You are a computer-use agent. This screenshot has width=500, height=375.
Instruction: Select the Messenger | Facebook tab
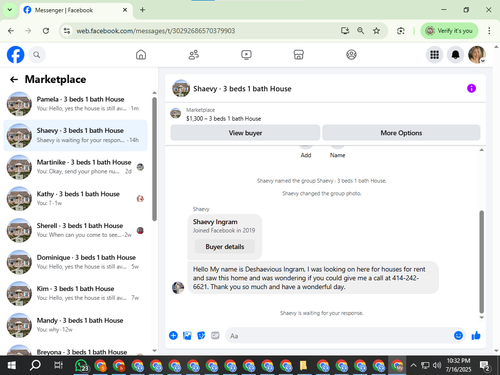click(x=76, y=10)
